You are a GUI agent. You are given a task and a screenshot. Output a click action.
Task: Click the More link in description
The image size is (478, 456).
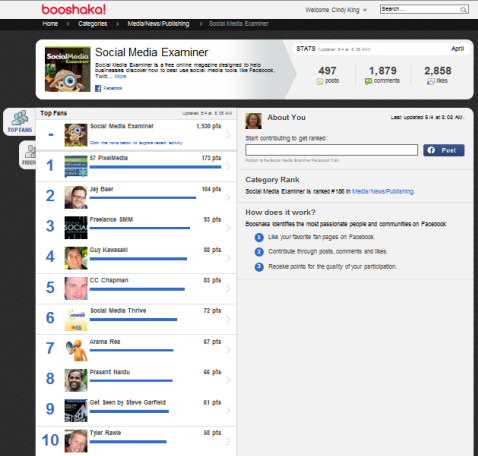pyautogui.click(x=120, y=76)
